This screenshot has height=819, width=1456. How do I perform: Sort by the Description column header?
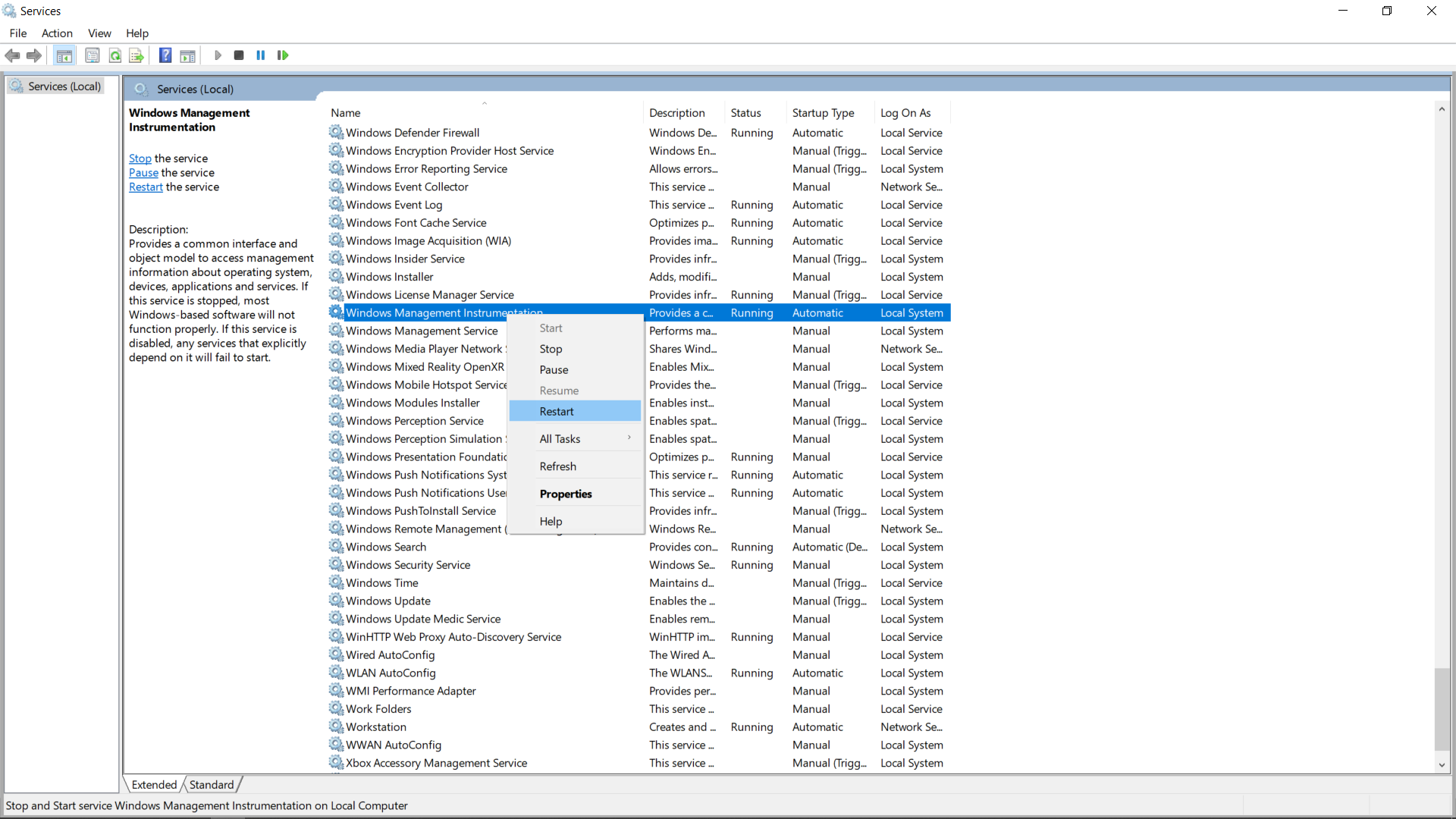[x=684, y=112]
